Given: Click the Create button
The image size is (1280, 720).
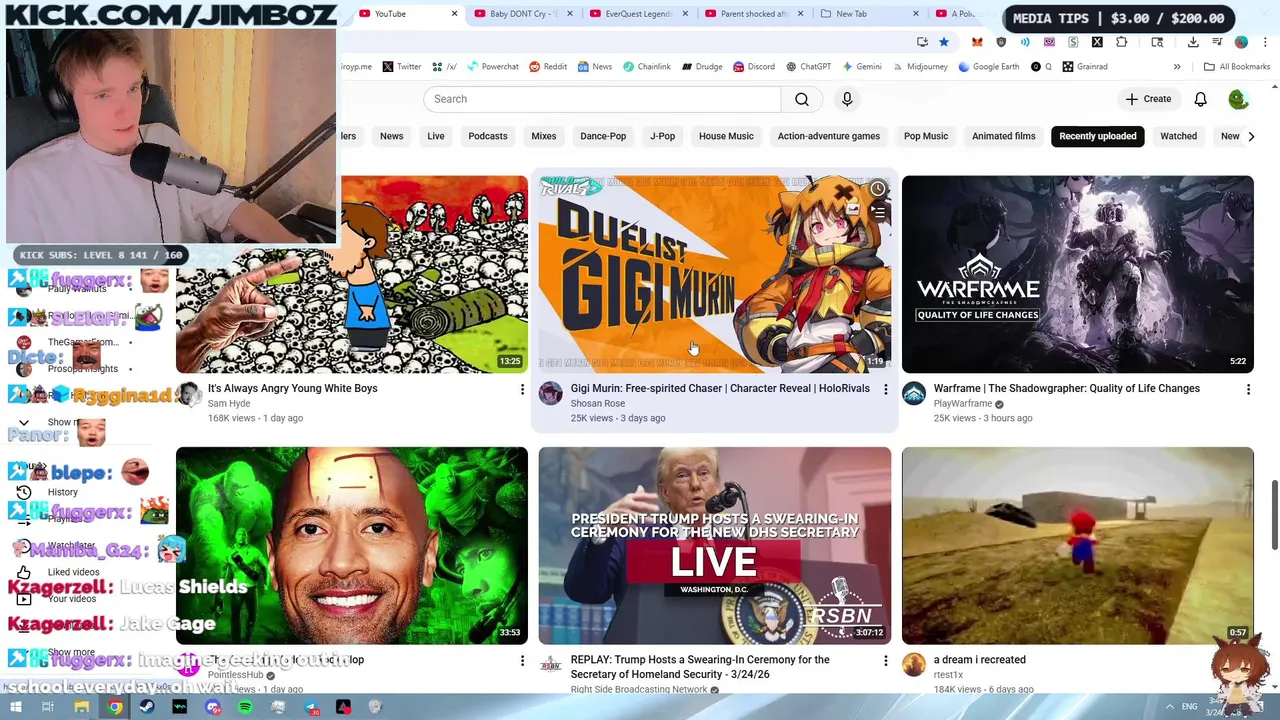Looking at the screenshot, I should pyautogui.click(x=1148, y=99).
